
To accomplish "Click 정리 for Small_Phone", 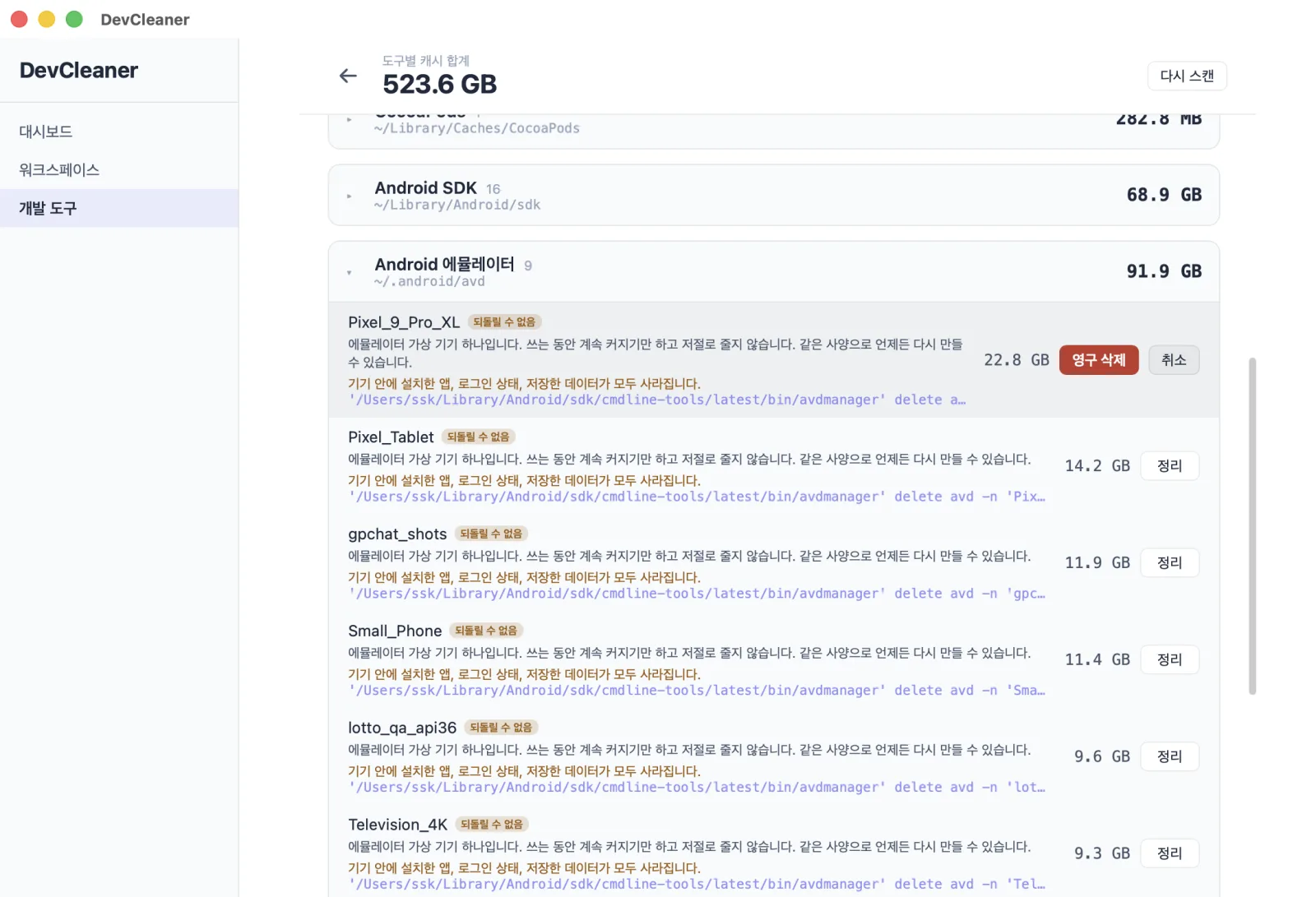I will coord(1170,660).
